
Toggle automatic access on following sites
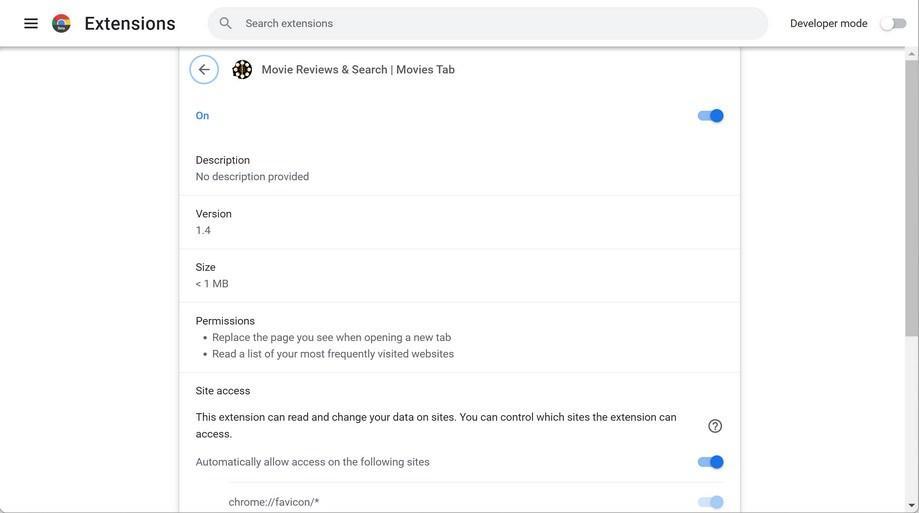click(x=710, y=462)
